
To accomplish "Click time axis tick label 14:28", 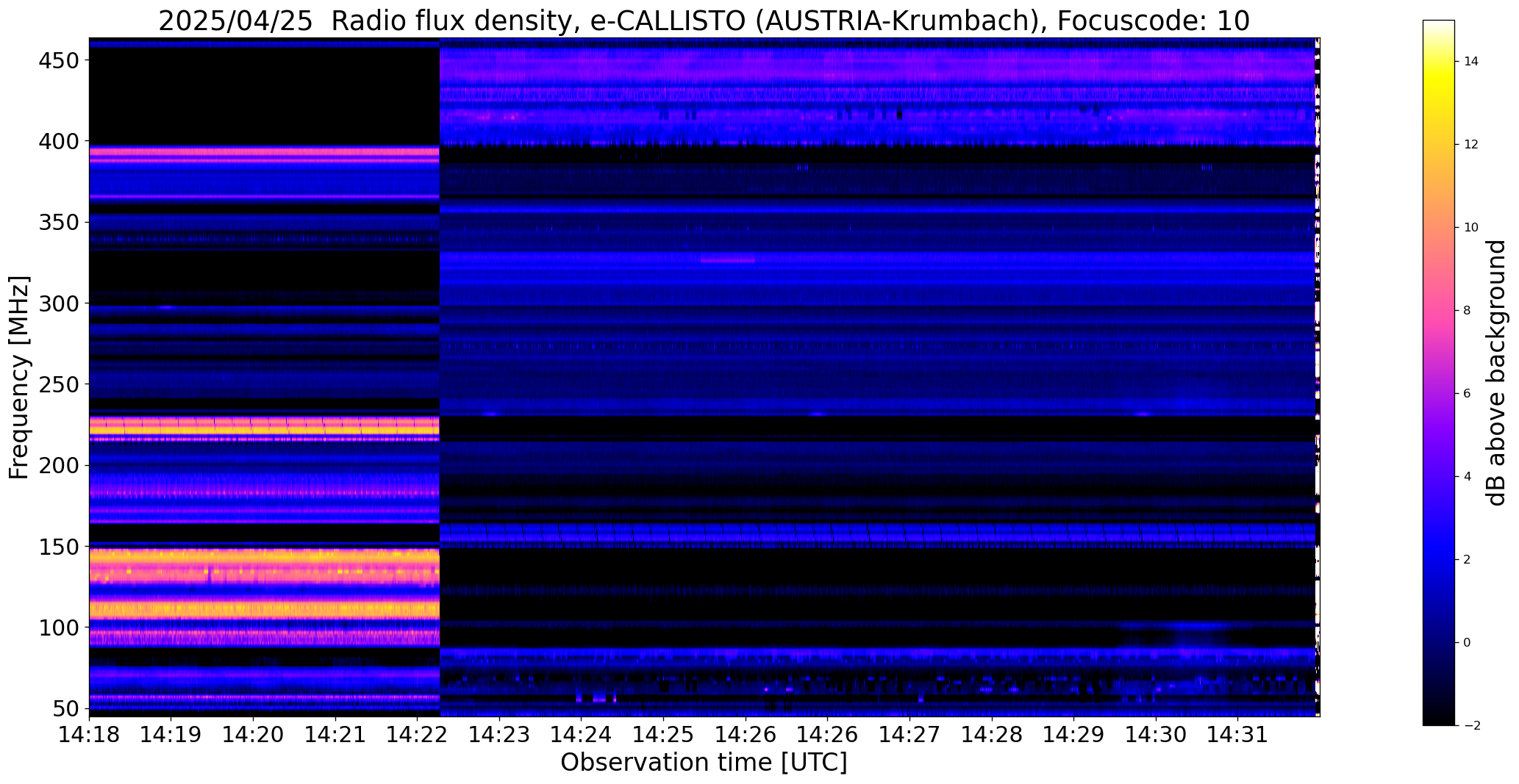I will coord(992,735).
